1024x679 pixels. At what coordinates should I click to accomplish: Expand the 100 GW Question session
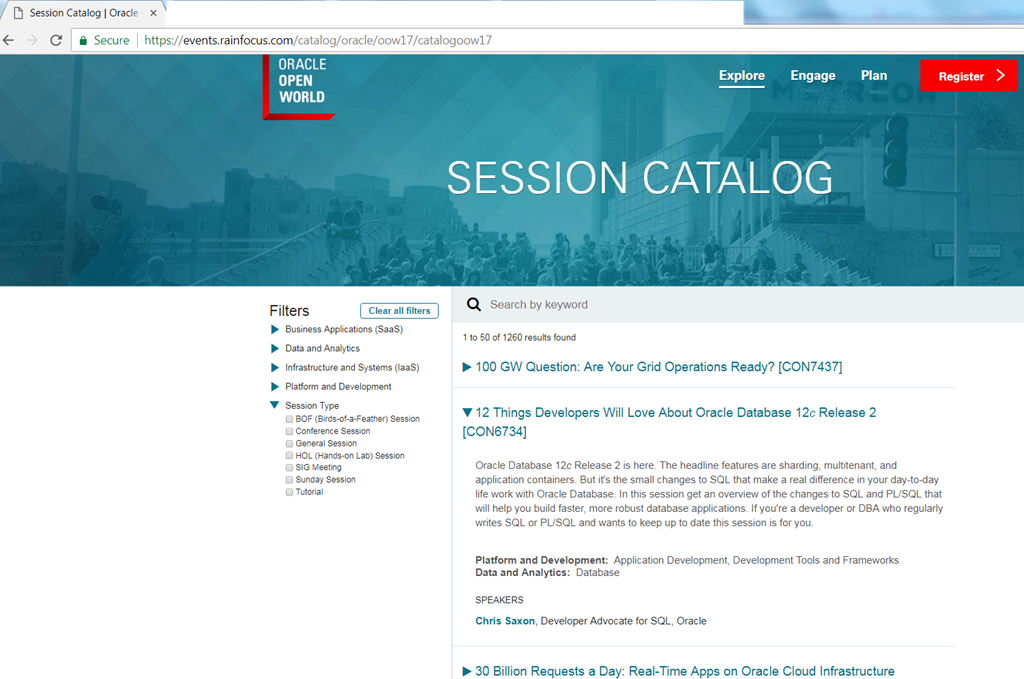pos(467,367)
